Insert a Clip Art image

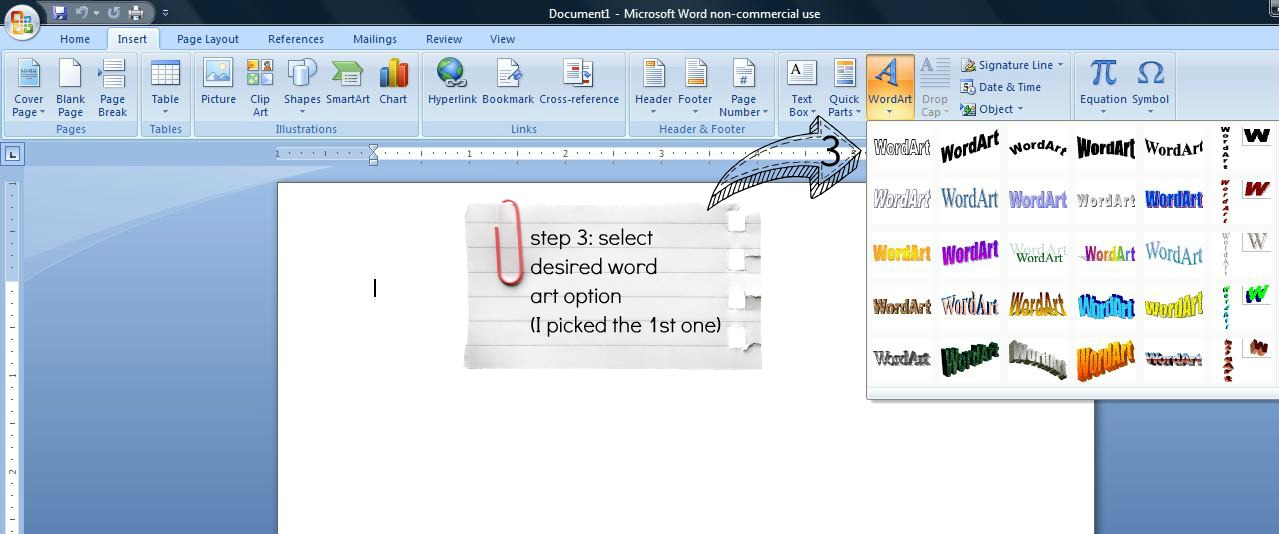260,87
